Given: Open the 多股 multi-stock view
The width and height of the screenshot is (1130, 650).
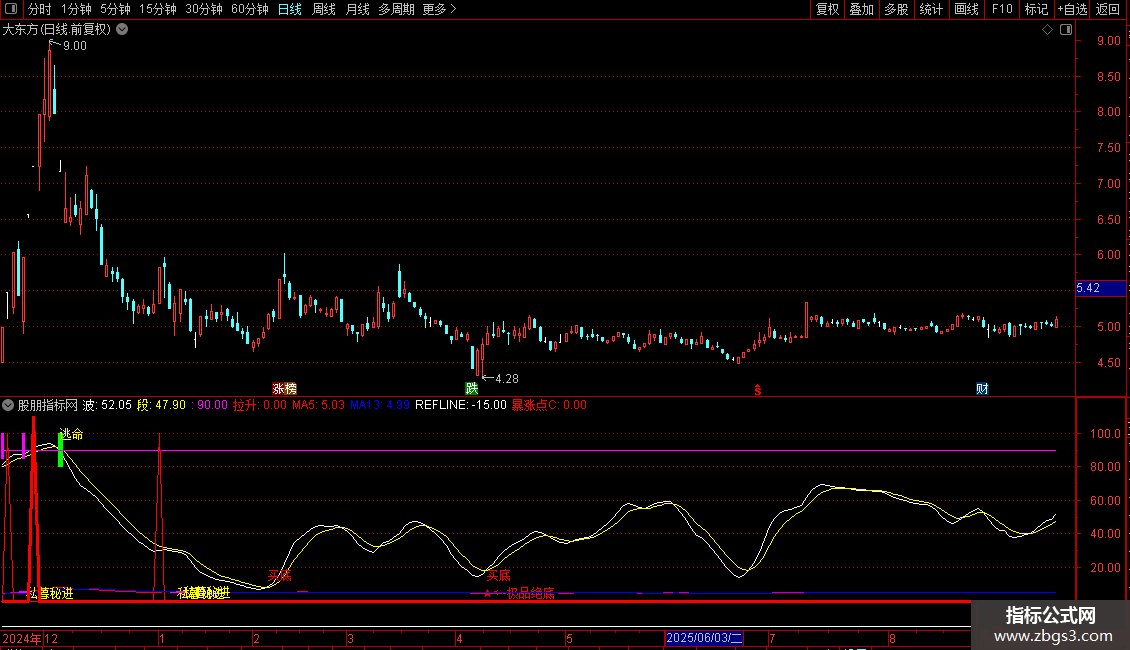Looking at the screenshot, I should 896,9.
